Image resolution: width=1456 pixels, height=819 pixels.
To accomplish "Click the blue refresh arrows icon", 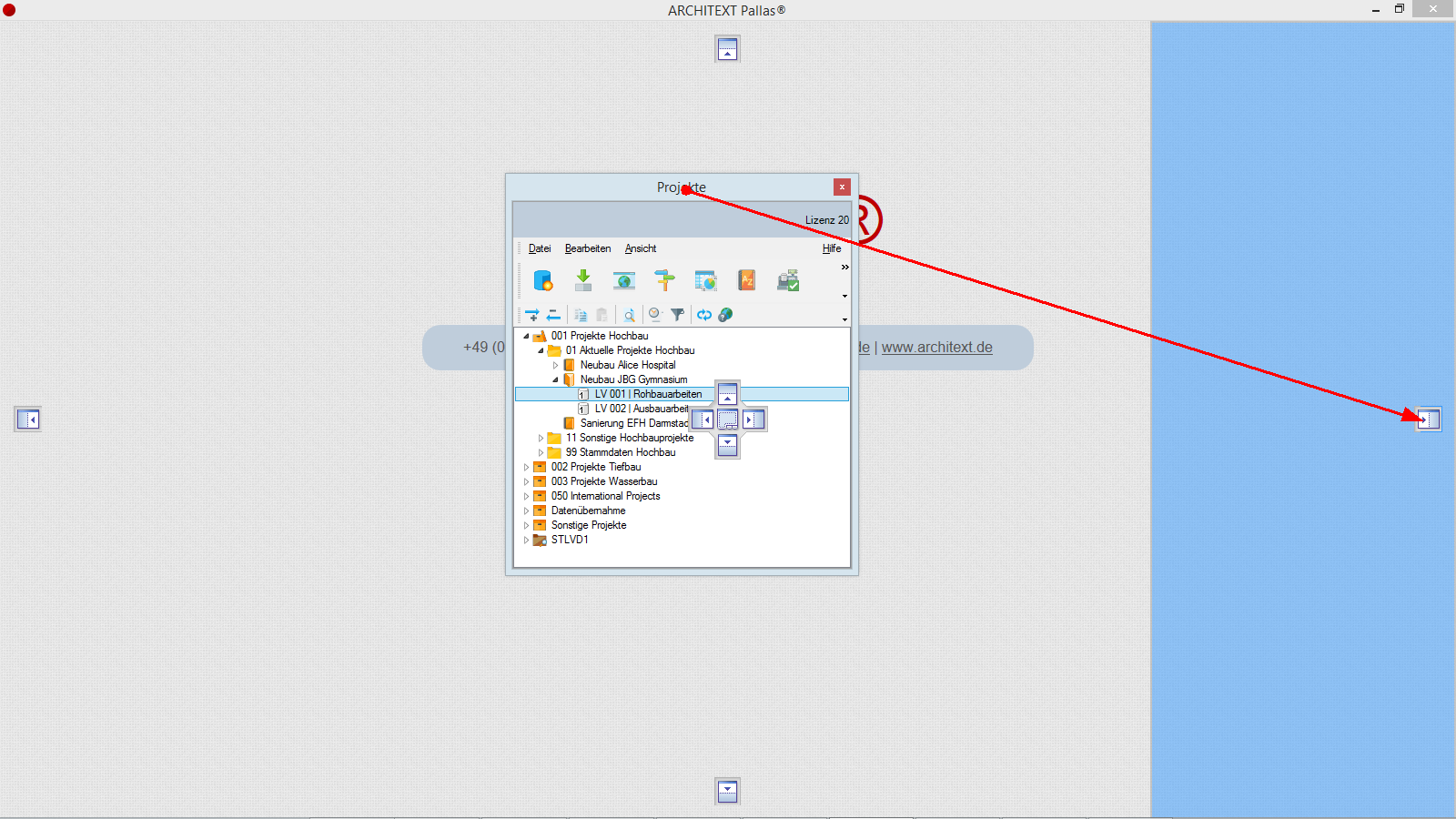I will click(x=704, y=315).
